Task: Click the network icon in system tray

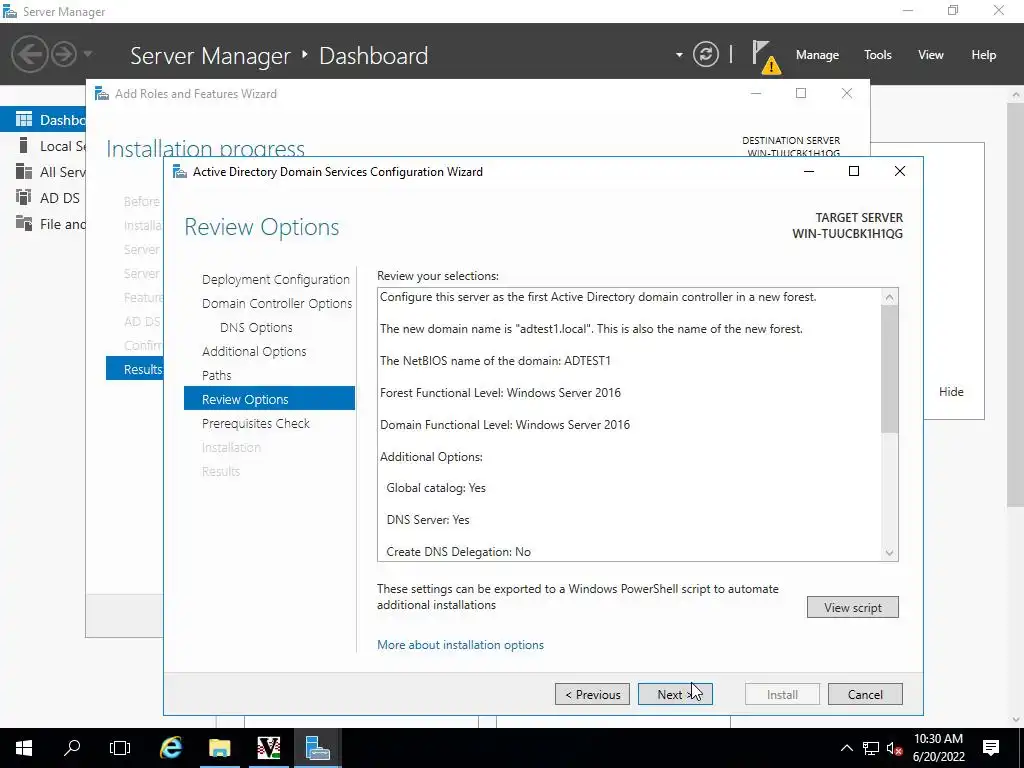Action: point(871,748)
